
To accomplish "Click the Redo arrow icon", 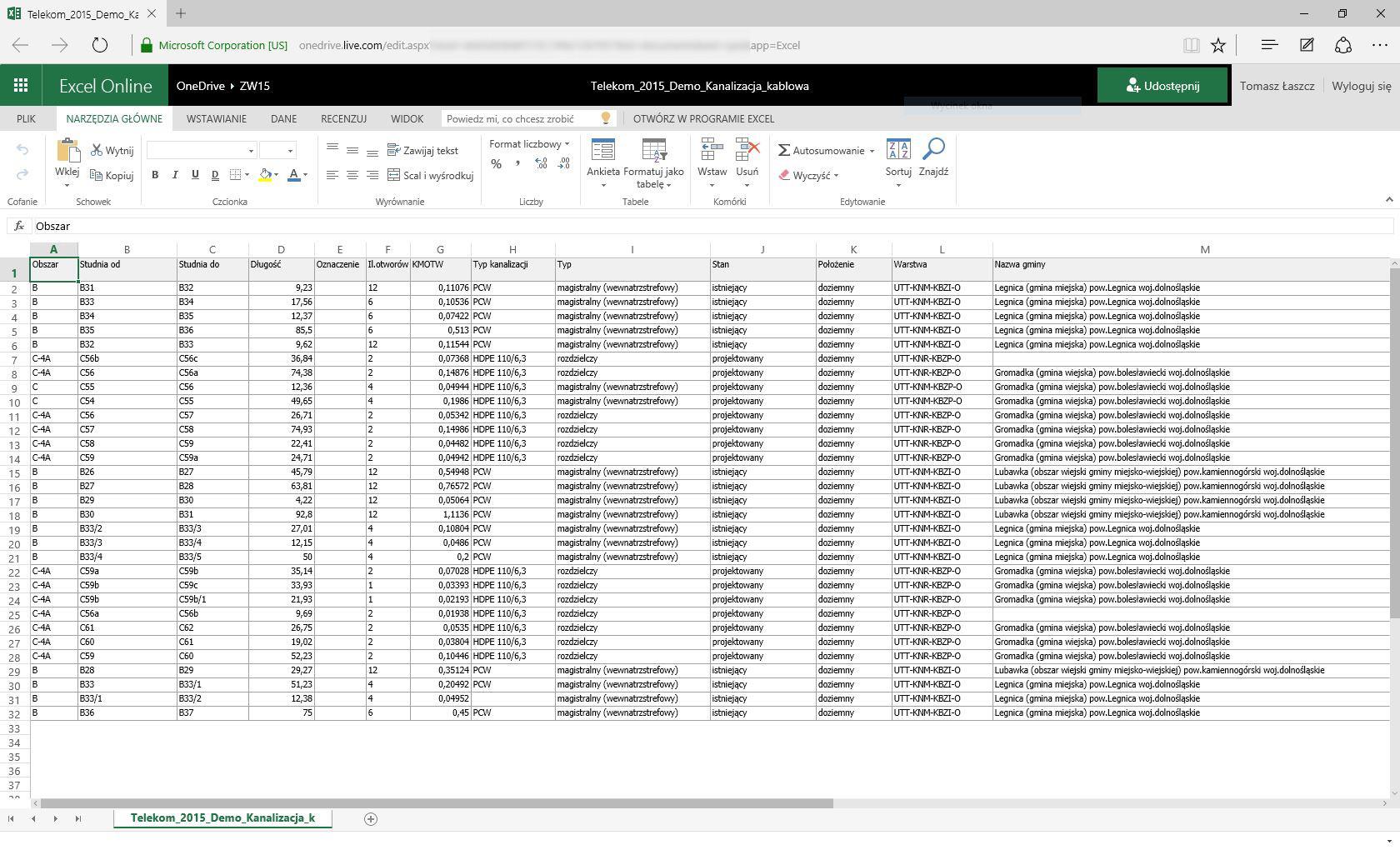I will 22,174.
